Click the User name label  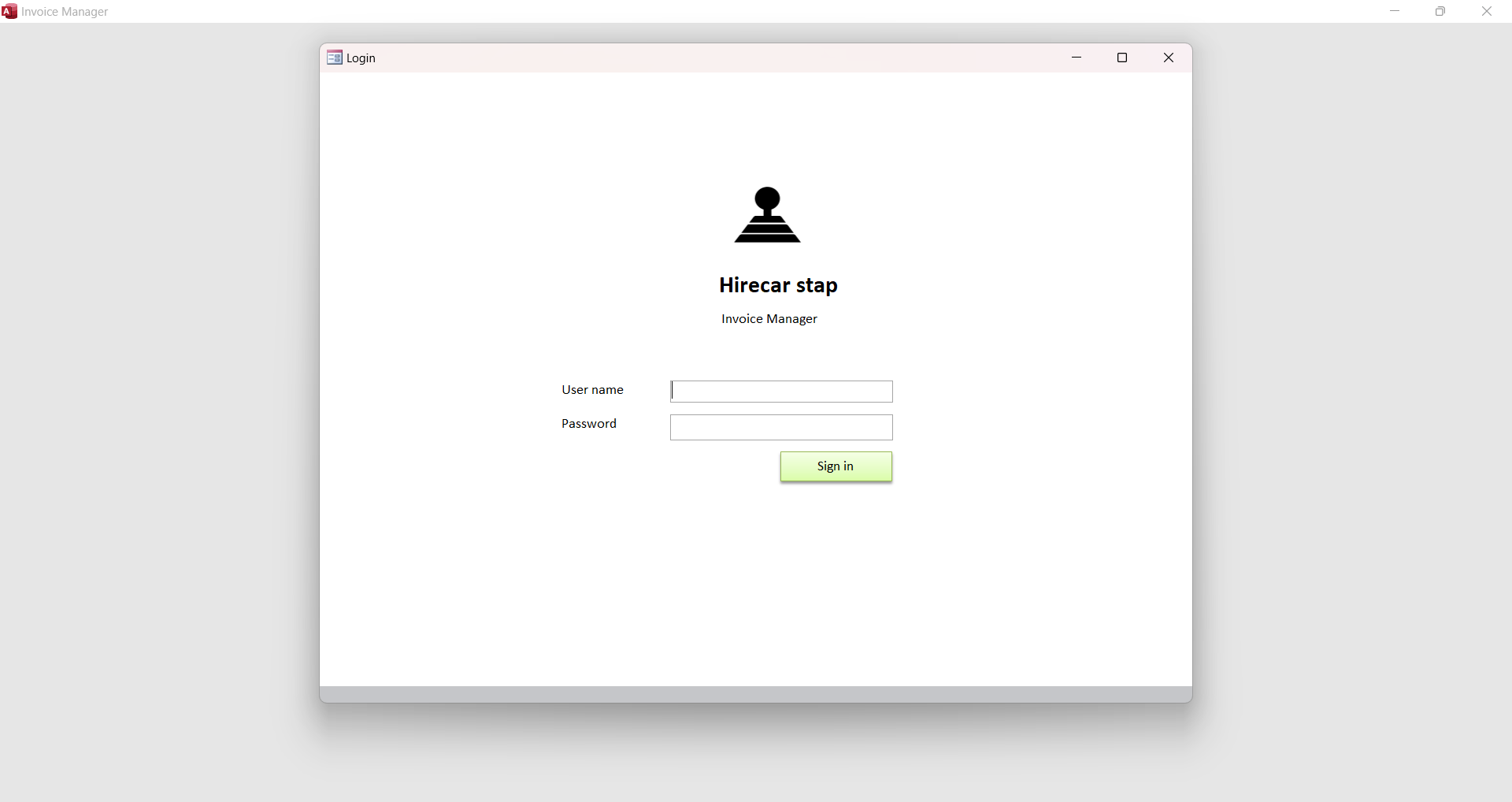[592, 390]
